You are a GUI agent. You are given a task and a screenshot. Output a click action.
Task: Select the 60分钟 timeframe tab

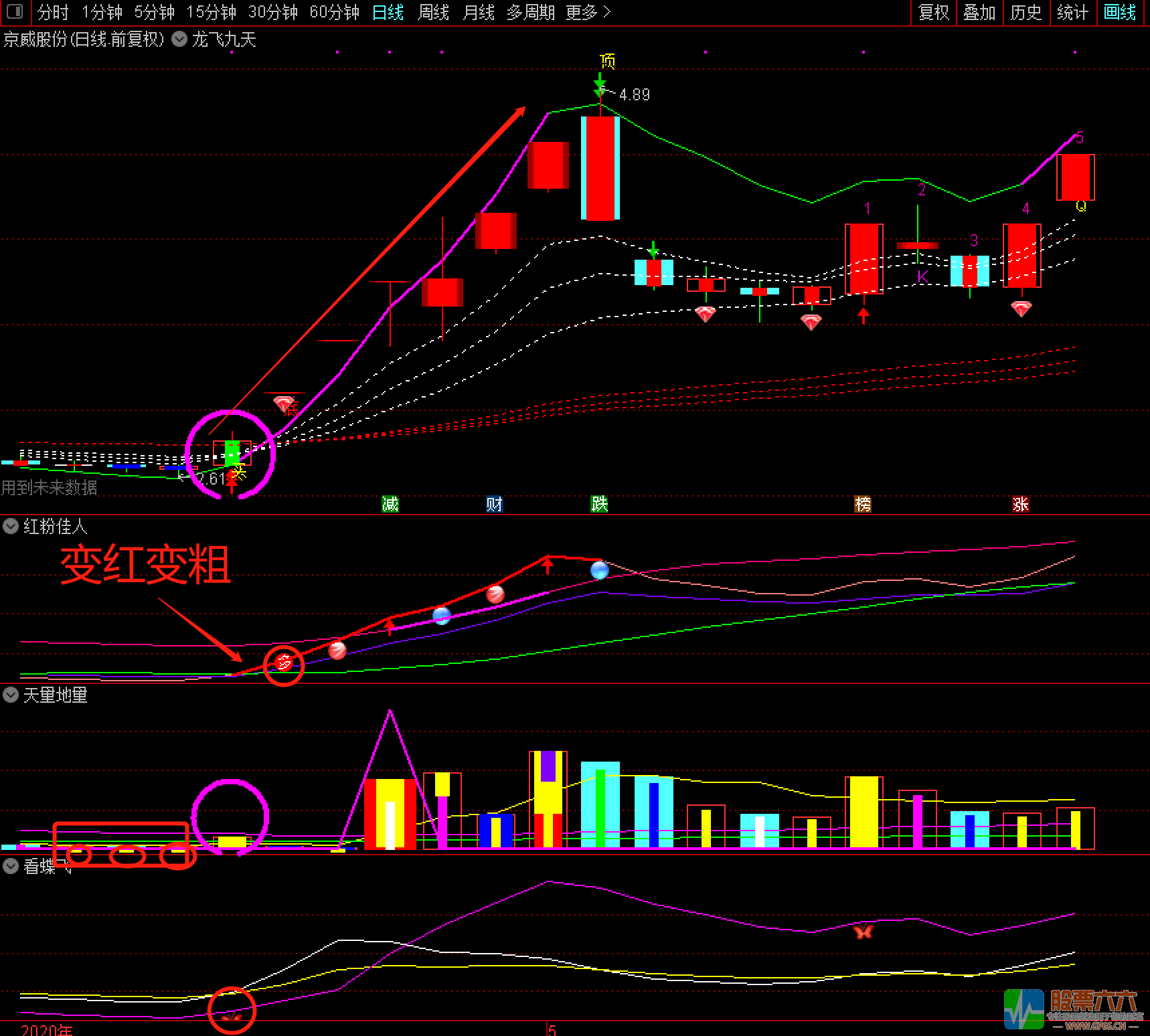pyautogui.click(x=334, y=12)
